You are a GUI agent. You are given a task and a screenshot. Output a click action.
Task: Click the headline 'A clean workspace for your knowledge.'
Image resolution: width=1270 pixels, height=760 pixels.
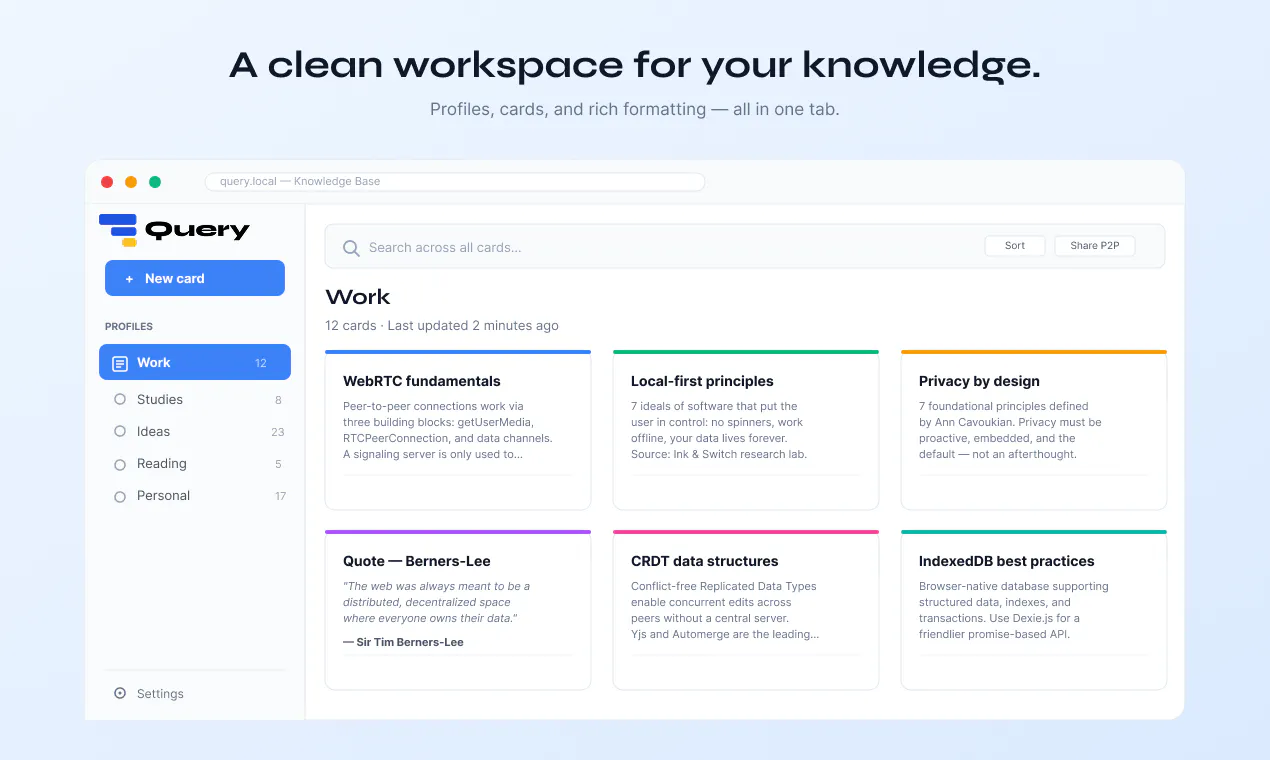point(635,65)
